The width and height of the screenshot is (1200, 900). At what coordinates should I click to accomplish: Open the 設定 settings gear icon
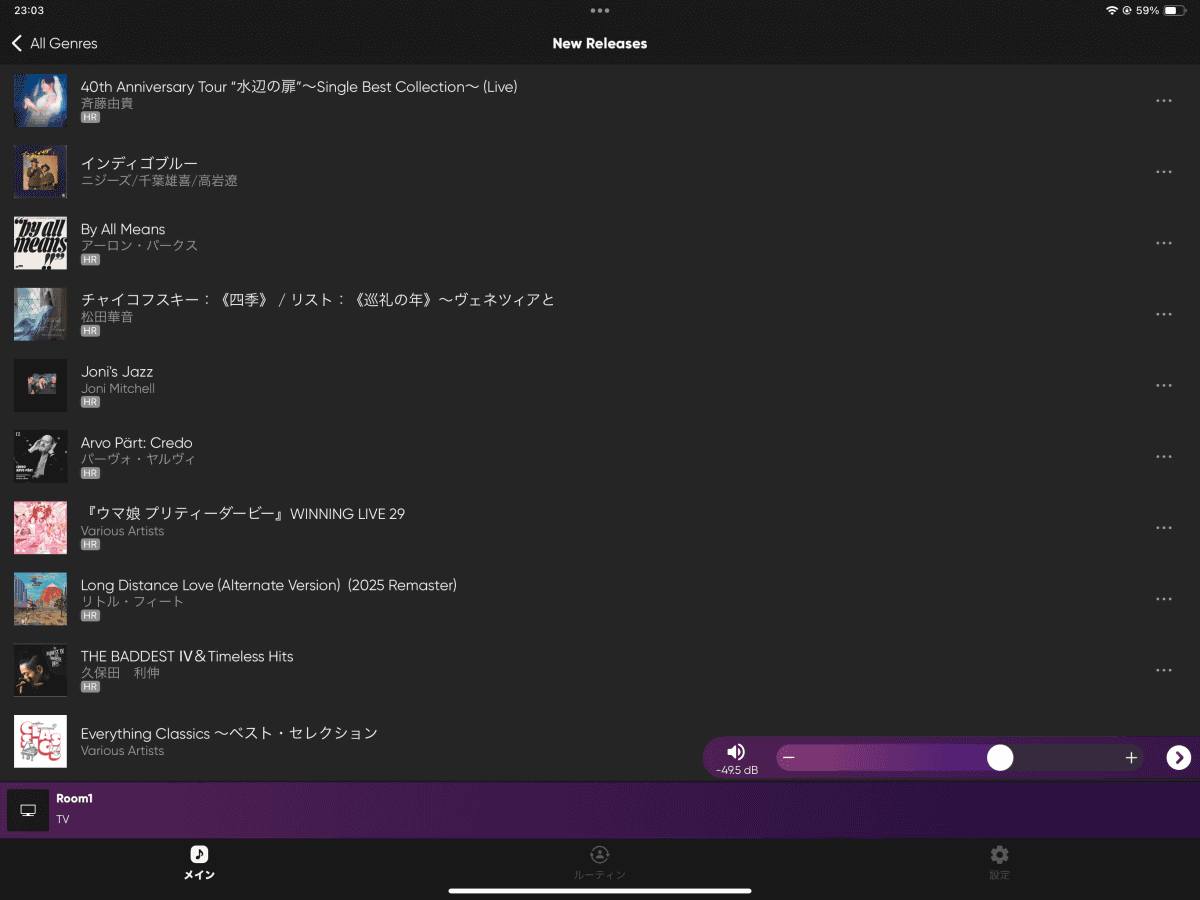[x=998, y=856]
